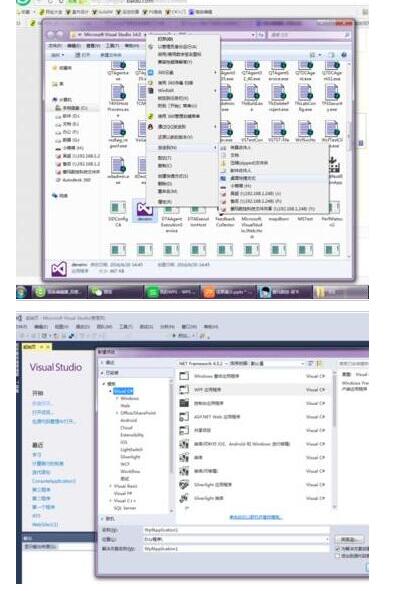Viewport: 406px width, 591px height.
Task: Toggle add to source control checkbox
Action: pos(338,556)
